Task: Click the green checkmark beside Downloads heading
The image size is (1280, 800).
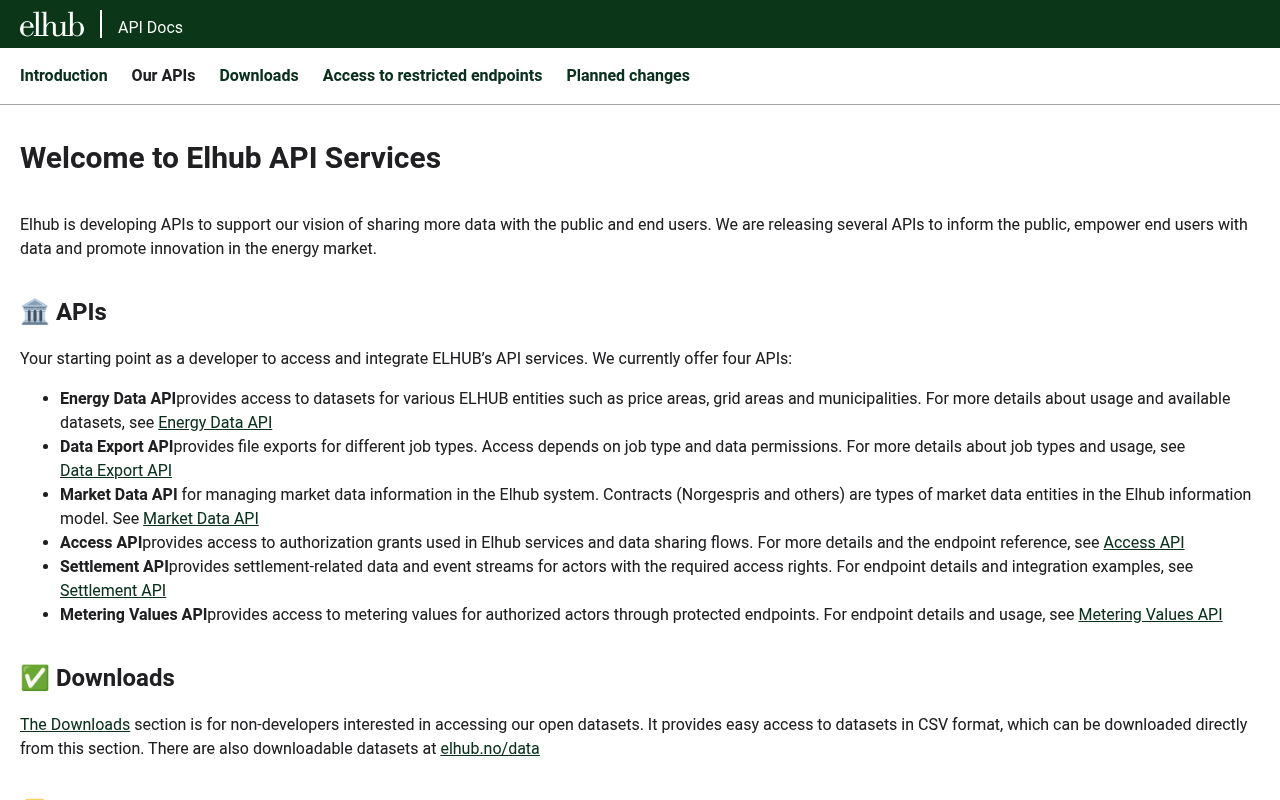Action: coord(35,678)
